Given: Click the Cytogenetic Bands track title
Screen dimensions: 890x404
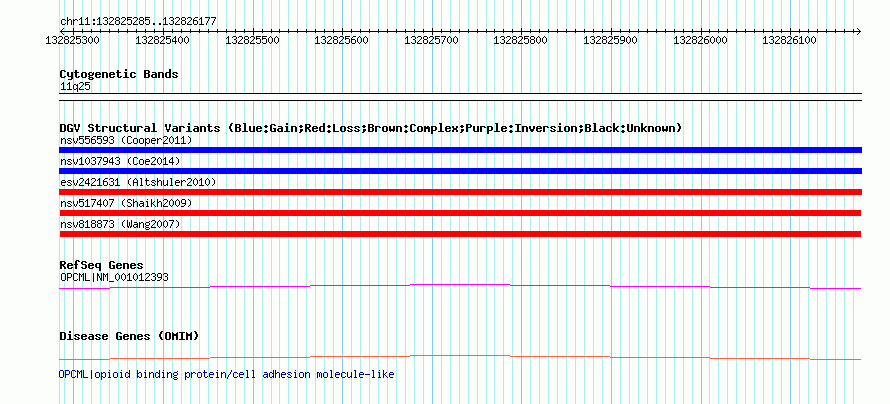Looking at the screenshot, I should 119,74.
